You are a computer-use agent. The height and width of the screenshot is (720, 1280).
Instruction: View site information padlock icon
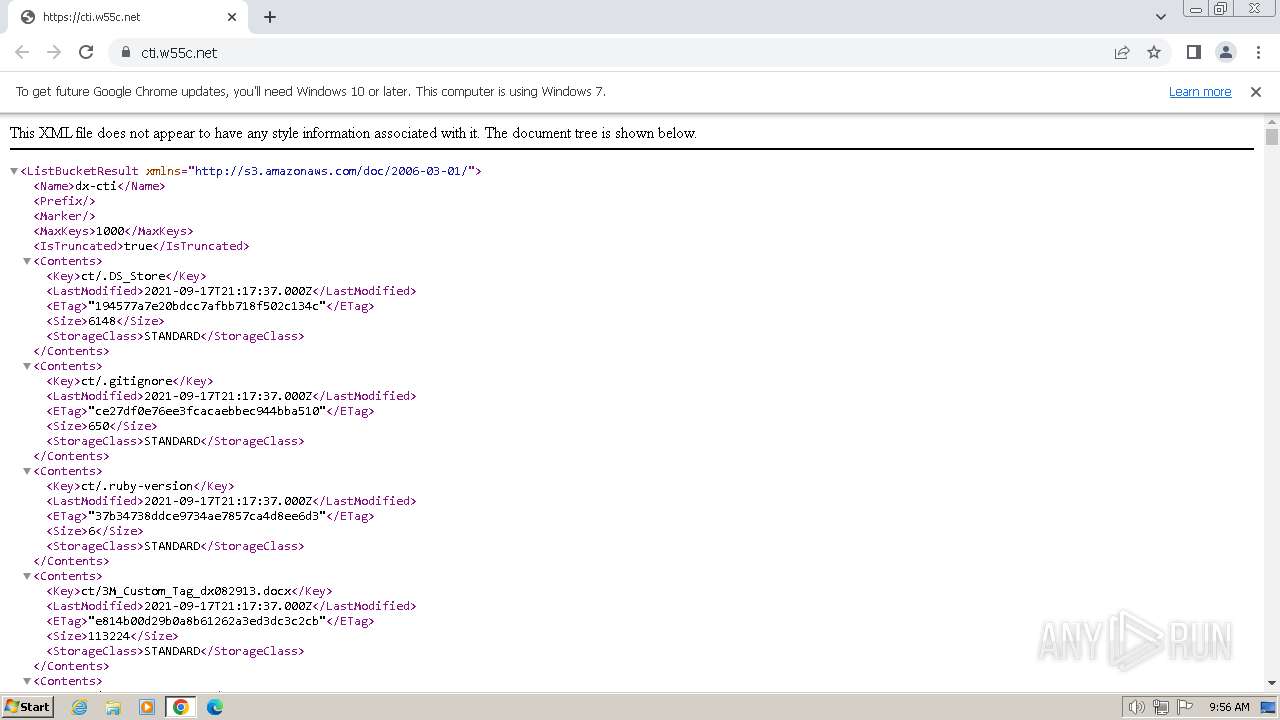click(125, 52)
